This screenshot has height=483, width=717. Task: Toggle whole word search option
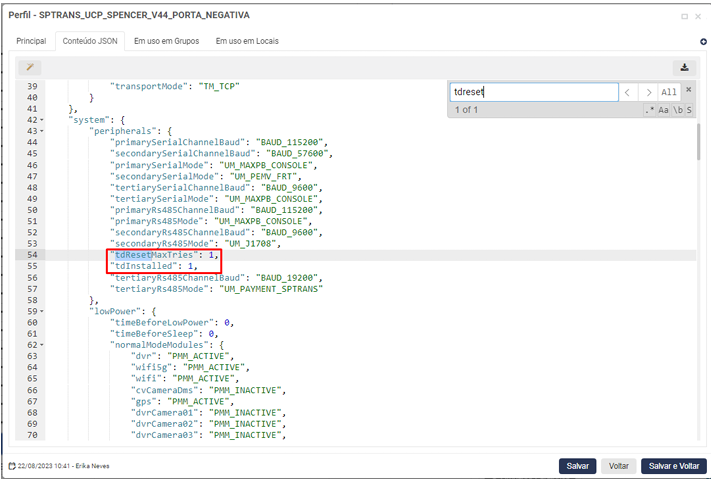coord(676,109)
